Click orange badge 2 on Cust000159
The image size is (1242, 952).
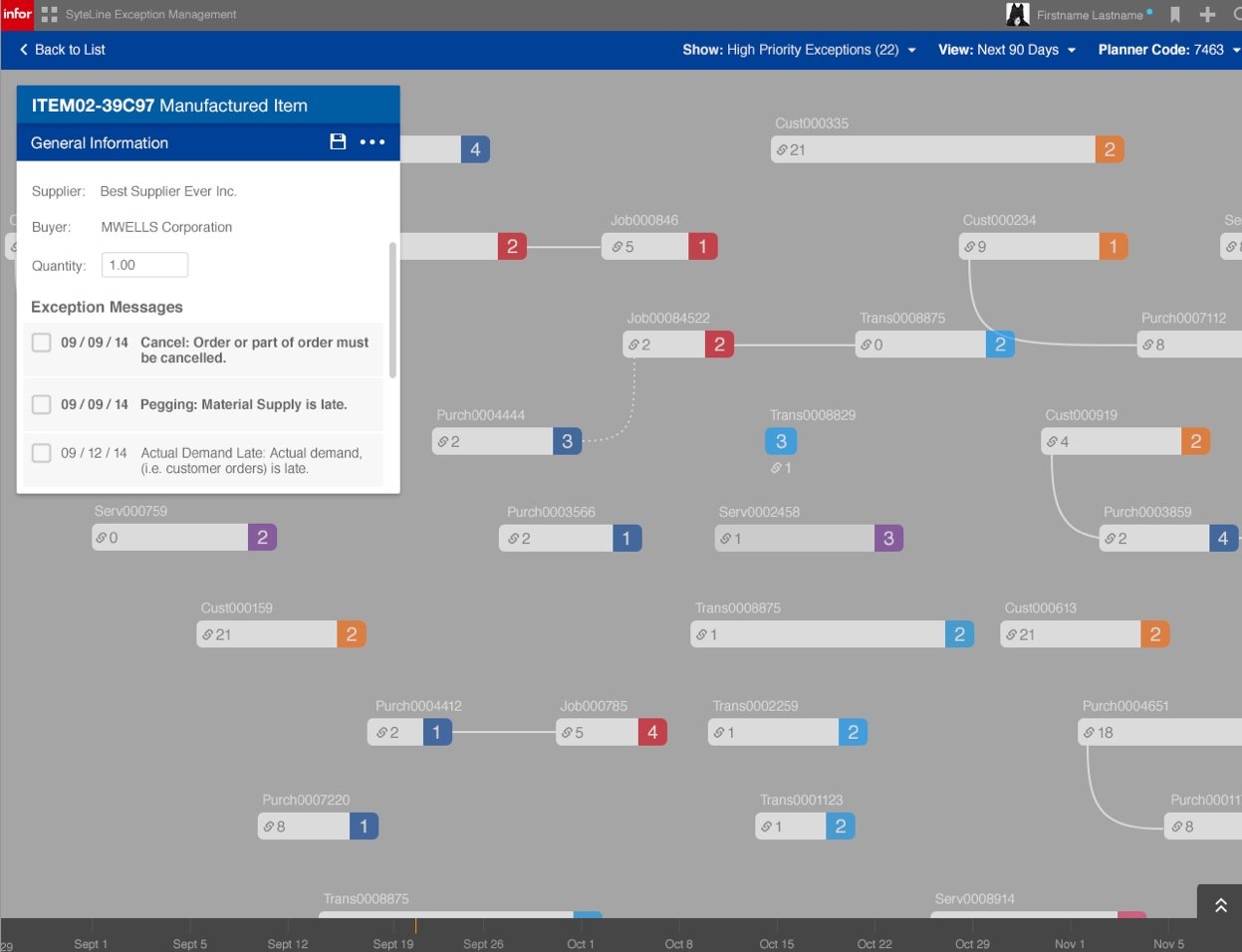pyautogui.click(x=352, y=634)
